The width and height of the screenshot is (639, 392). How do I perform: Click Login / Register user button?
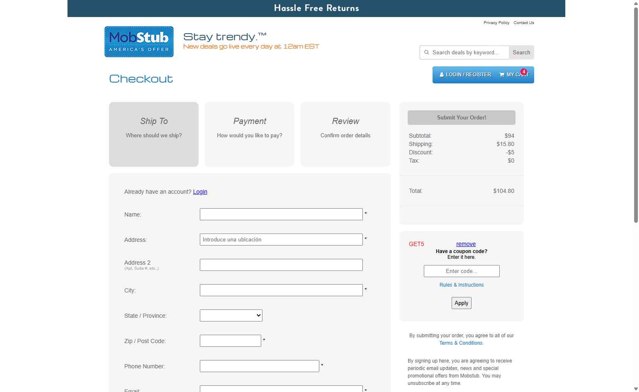click(x=465, y=75)
